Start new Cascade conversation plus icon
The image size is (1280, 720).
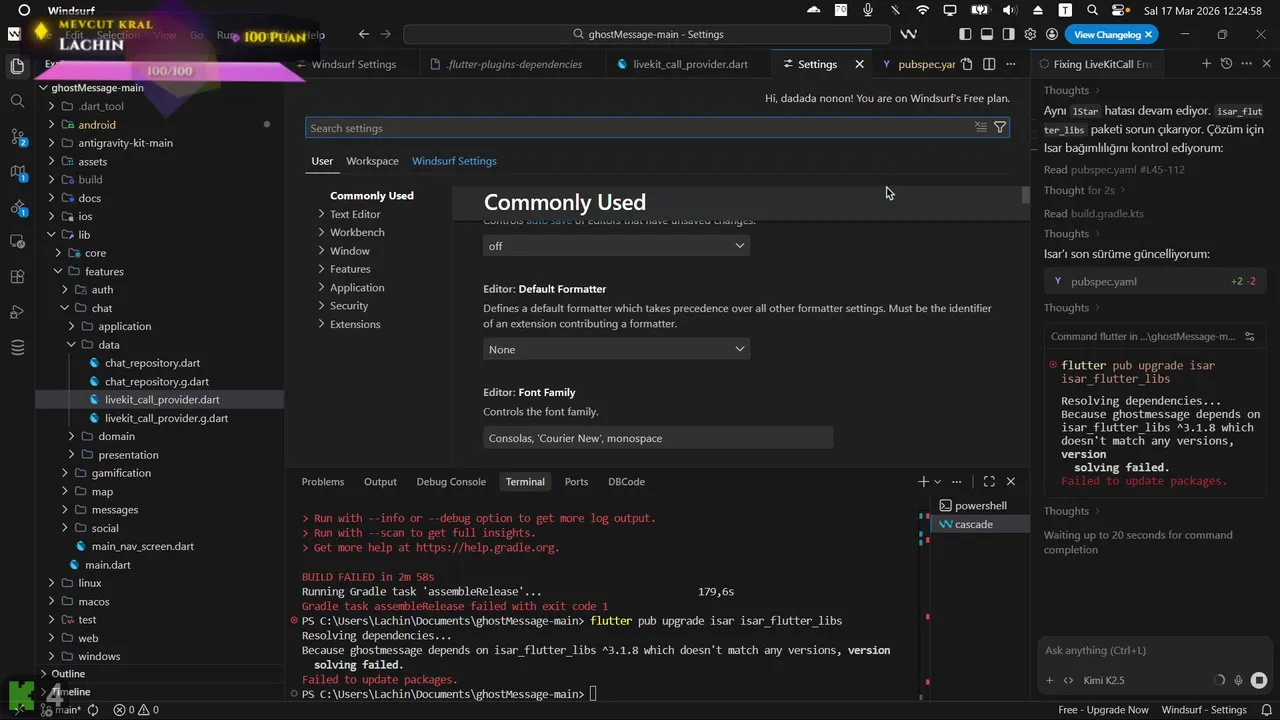pyautogui.click(x=1206, y=64)
